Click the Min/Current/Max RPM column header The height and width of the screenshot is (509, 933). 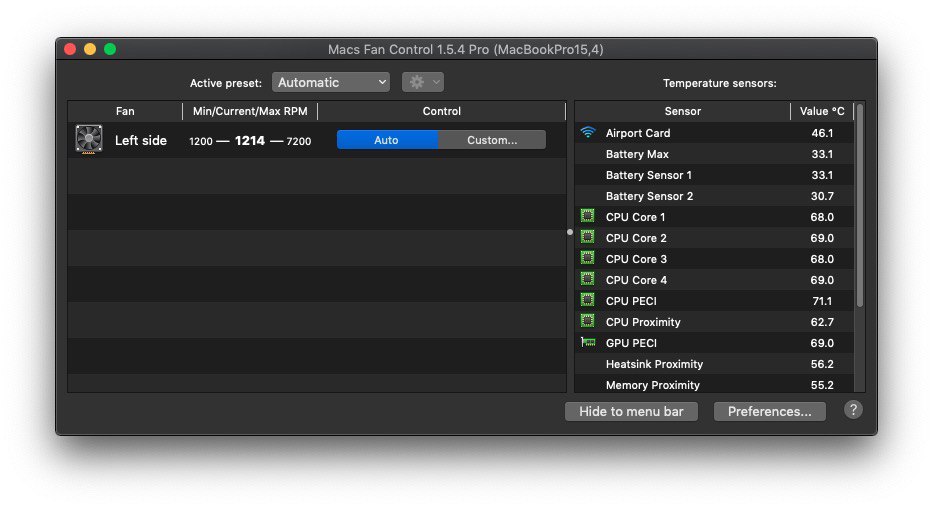click(250, 111)
